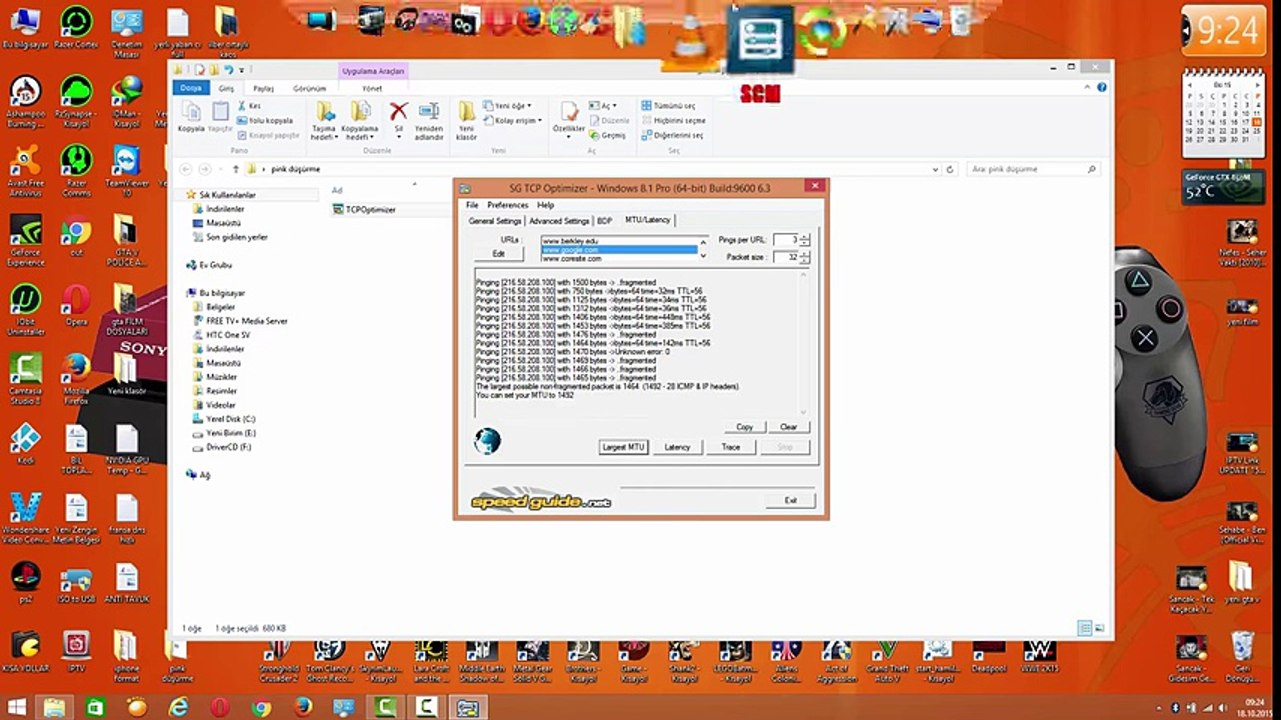Open the Kolay erişim dropdown

(x=513, y=120)
